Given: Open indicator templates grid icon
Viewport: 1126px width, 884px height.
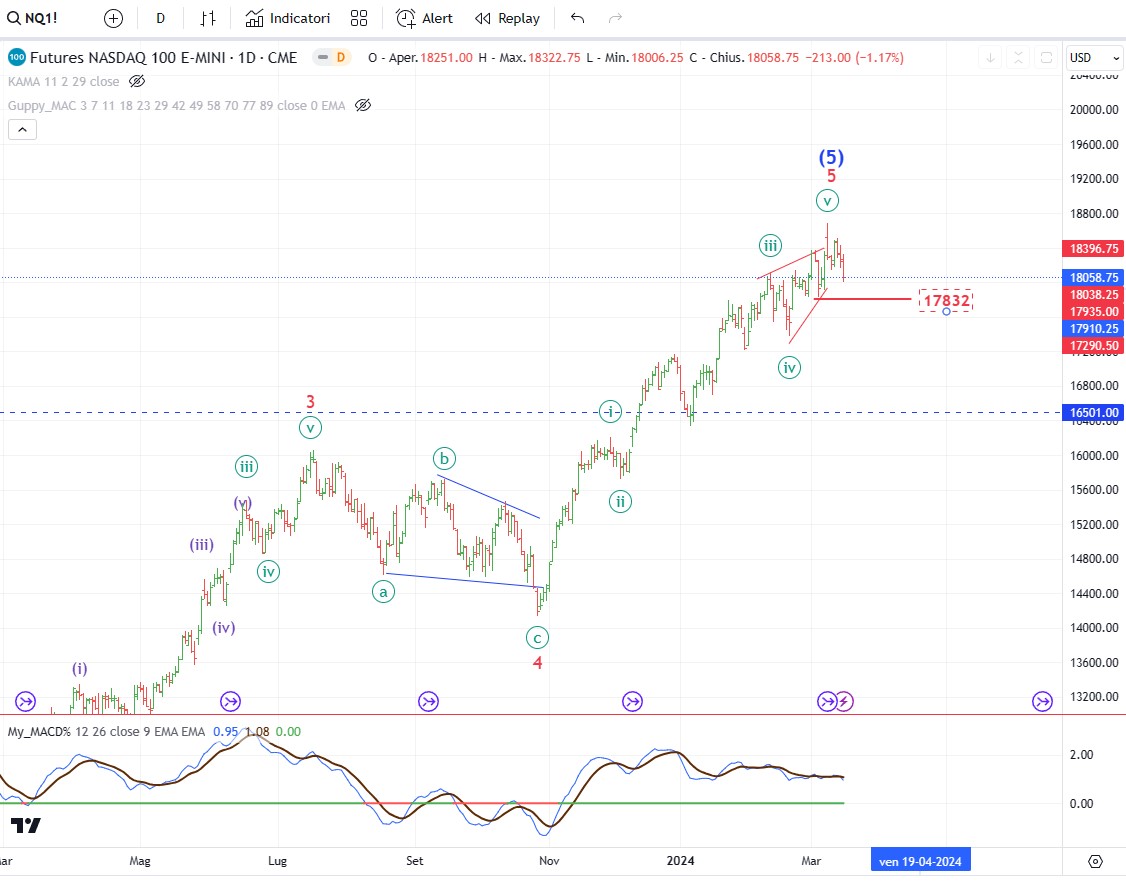Looking at the screenshot, I should coord(359,18).
